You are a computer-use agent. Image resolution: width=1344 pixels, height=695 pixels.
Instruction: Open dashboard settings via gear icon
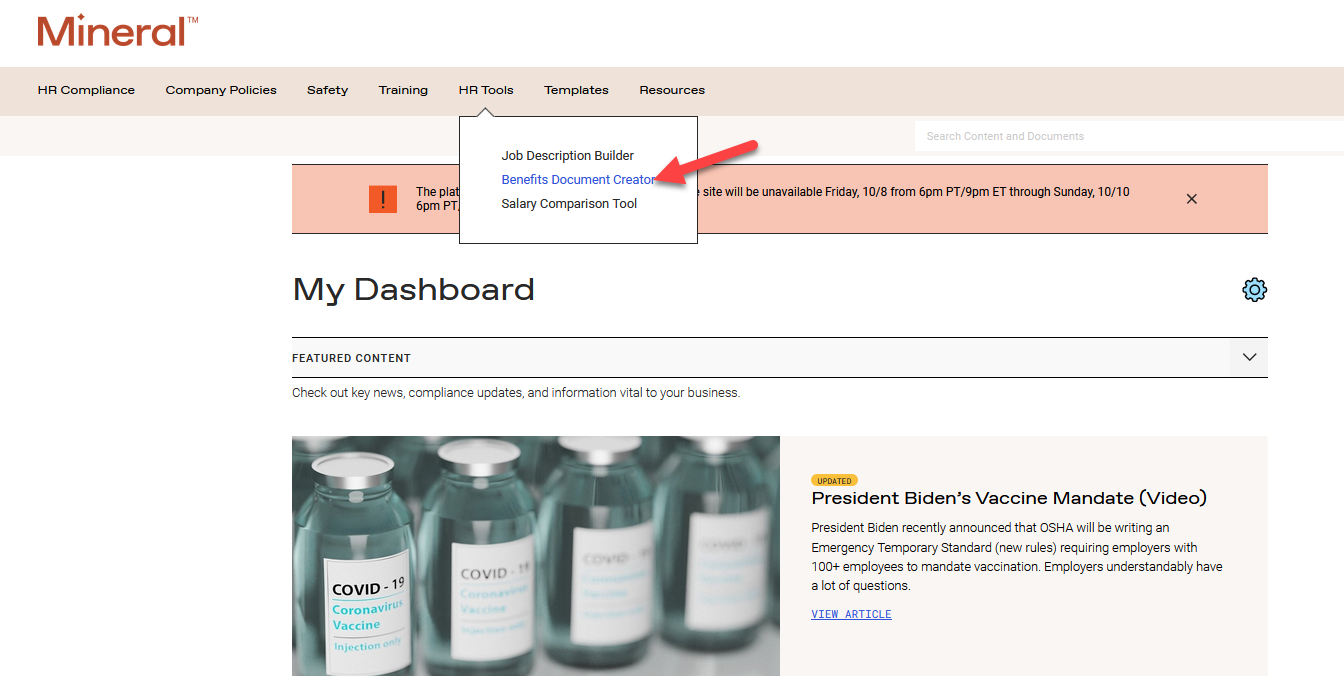[1254, 290]
